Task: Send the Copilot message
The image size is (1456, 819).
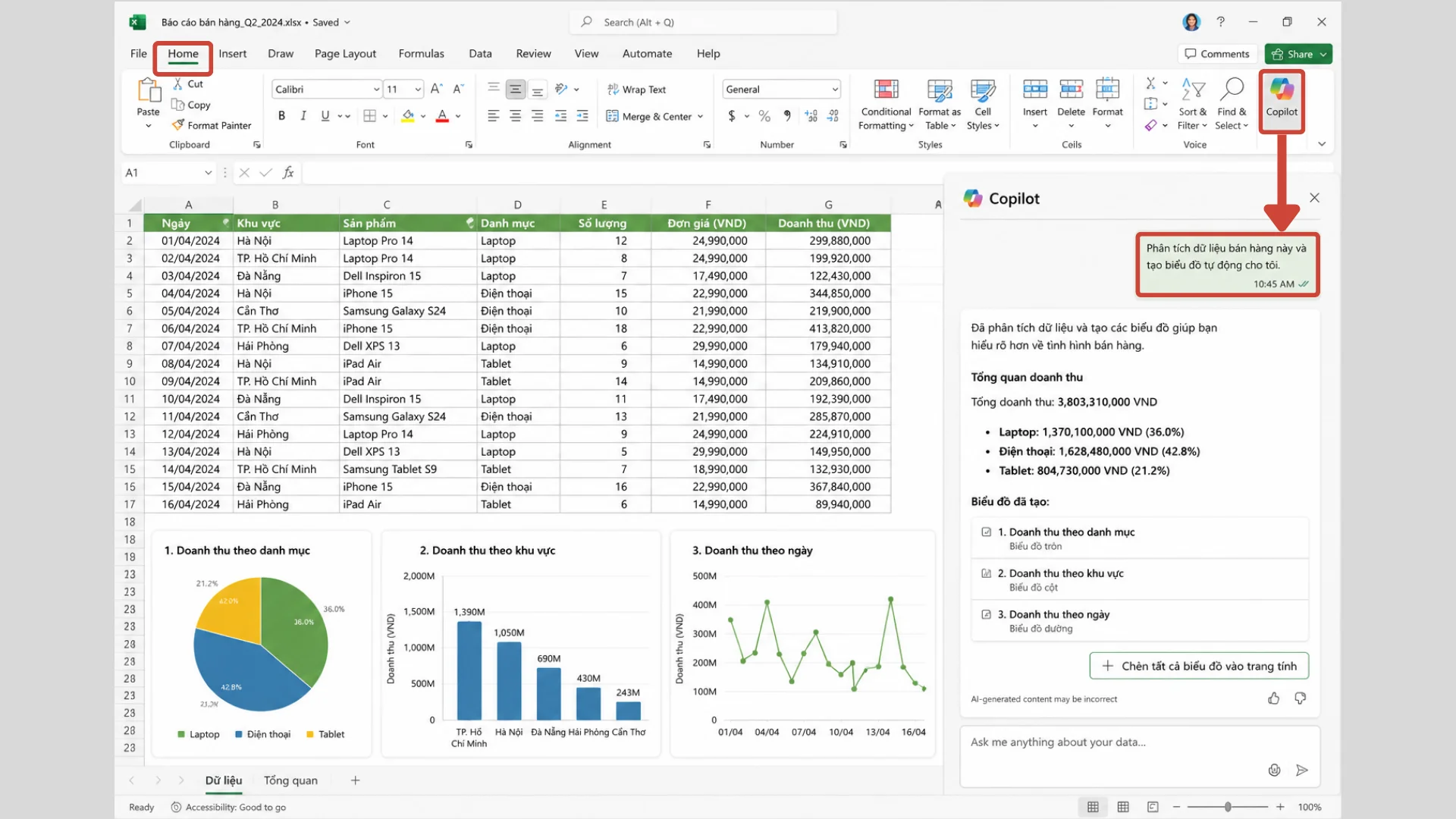Action: (1302, 770)
